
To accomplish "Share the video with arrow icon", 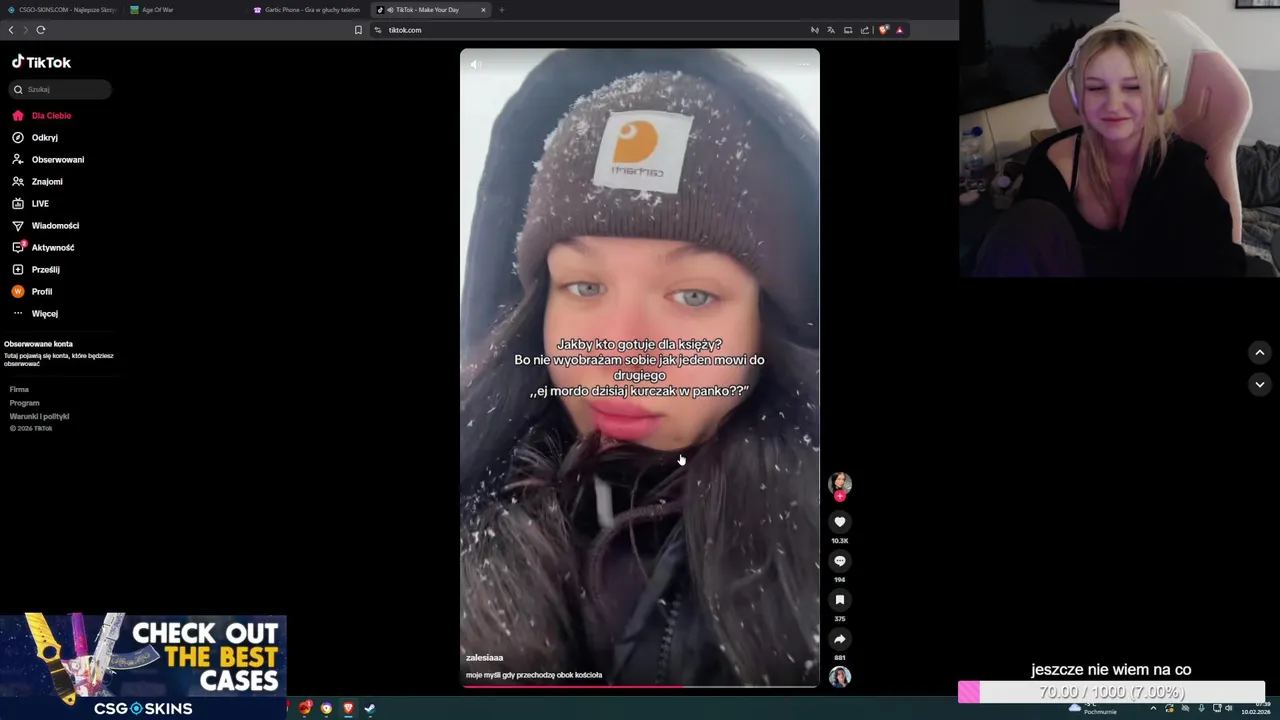I will [840, 639].
